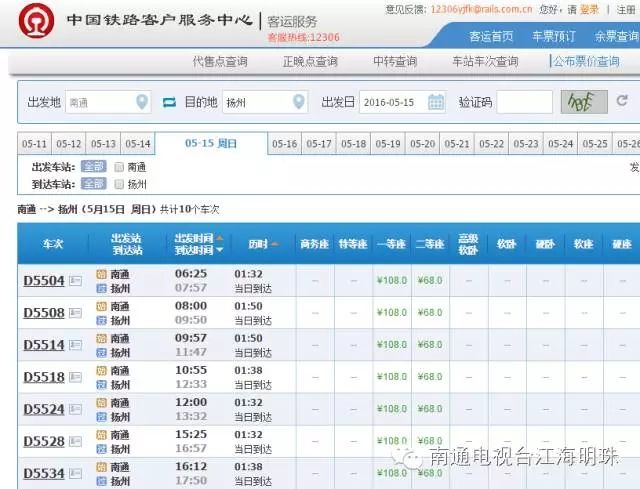Screen dimensions: 640x489
Task: Check the 南通 departure station checkbox
Action: click(x=120, y=167)
